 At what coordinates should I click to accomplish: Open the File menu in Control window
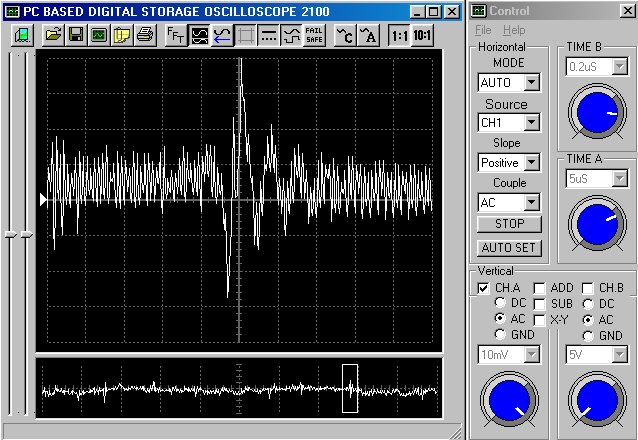[483, 31]
